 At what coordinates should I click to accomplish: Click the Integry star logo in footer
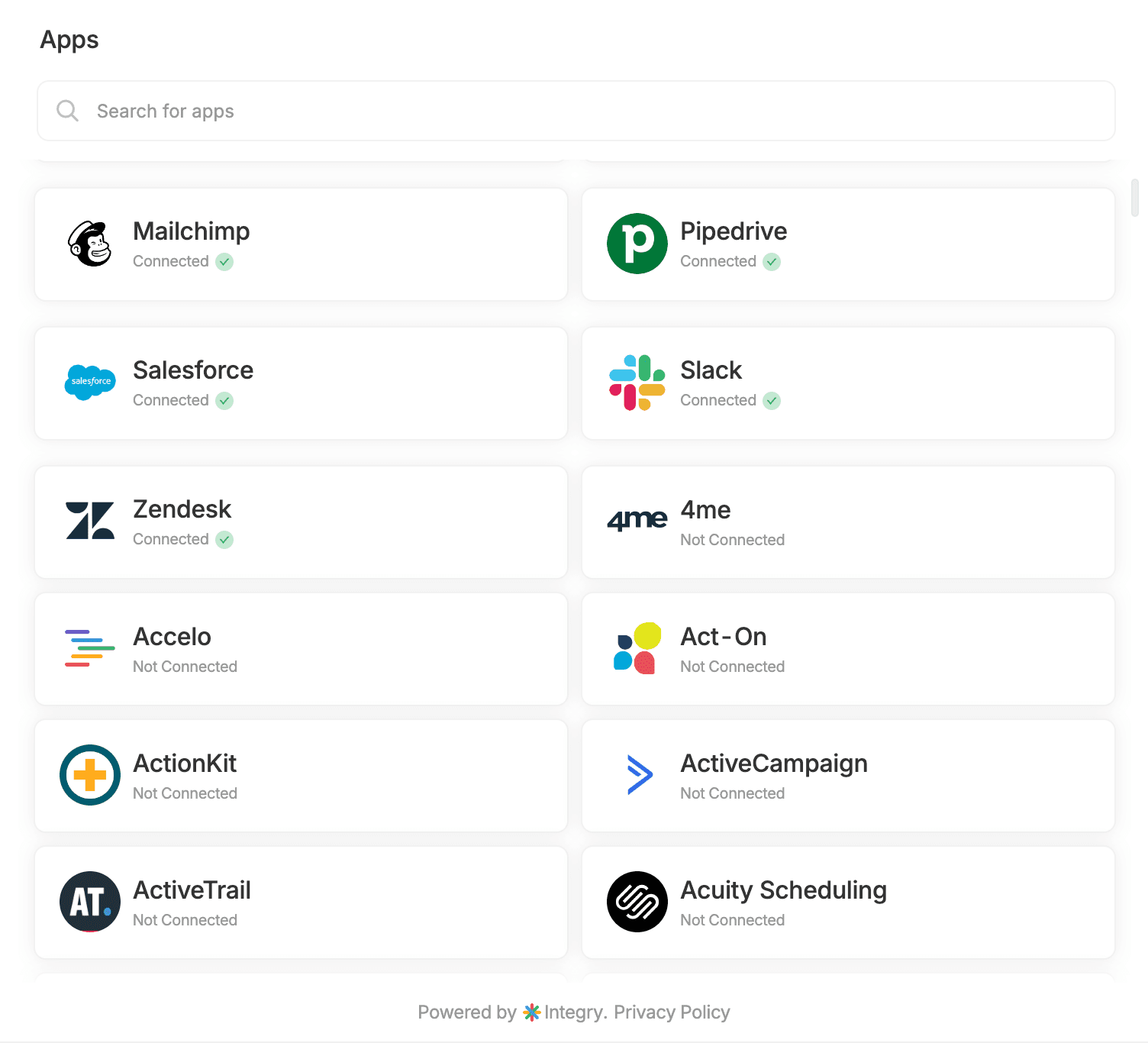(x=532, y=1012)
